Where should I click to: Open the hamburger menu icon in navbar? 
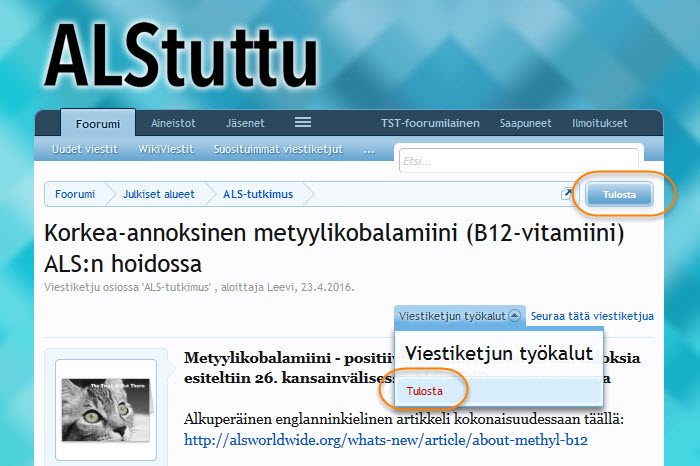303,123
